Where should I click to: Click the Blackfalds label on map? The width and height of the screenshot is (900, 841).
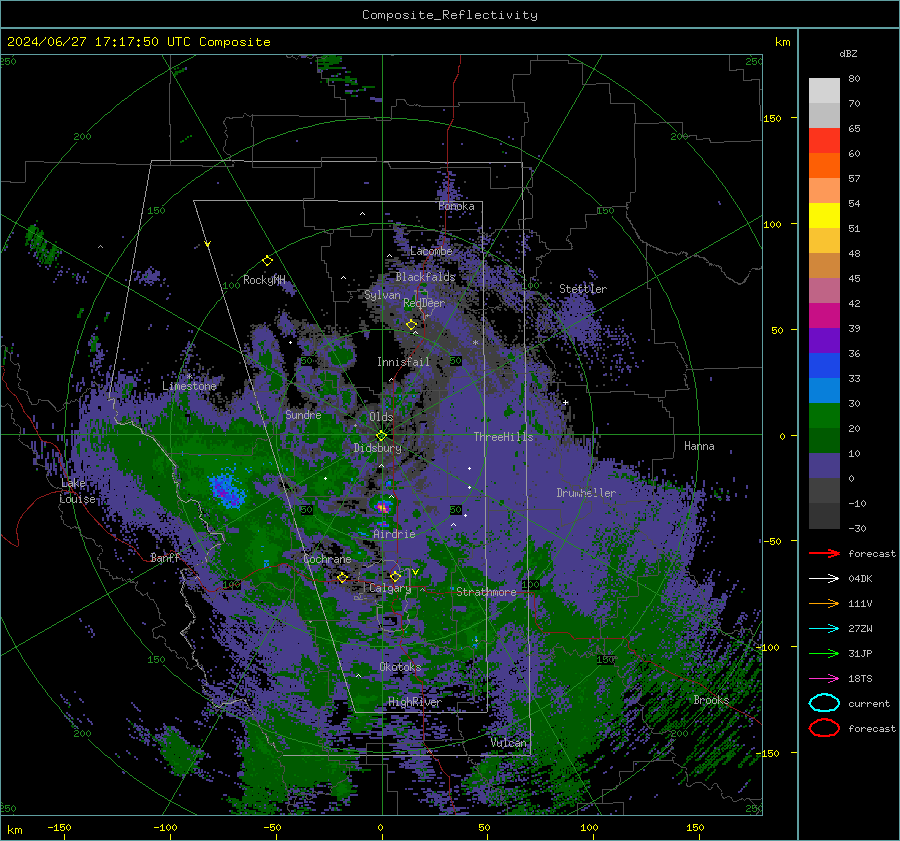point(425,277)
